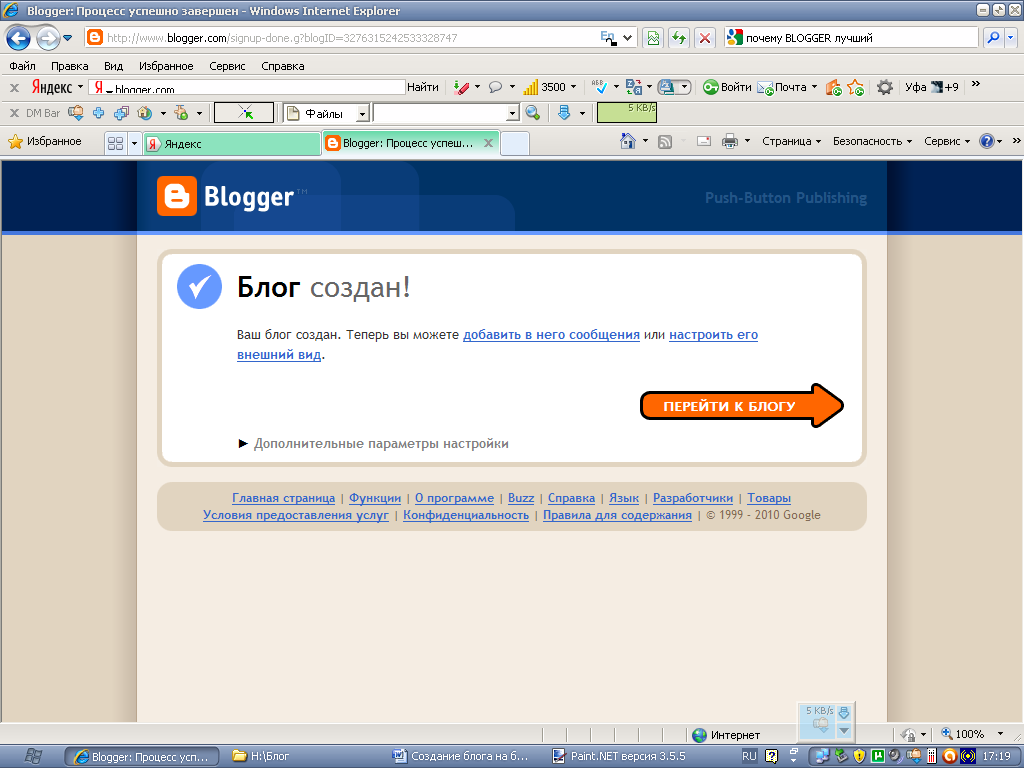Open the Страница dropdown menu
1024x768 pixels.
791,141
